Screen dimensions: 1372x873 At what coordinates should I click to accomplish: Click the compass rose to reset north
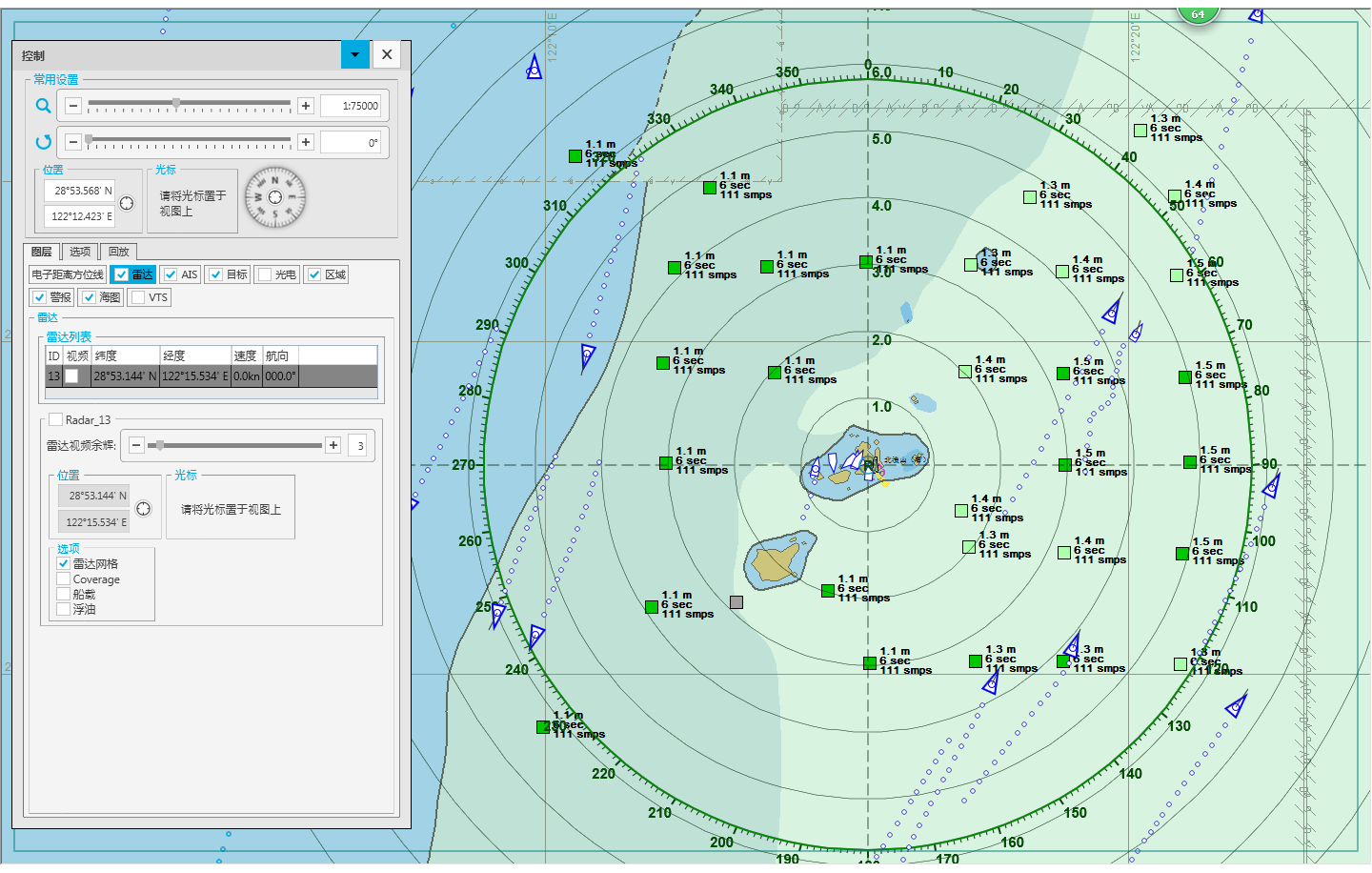click(275, 197)
